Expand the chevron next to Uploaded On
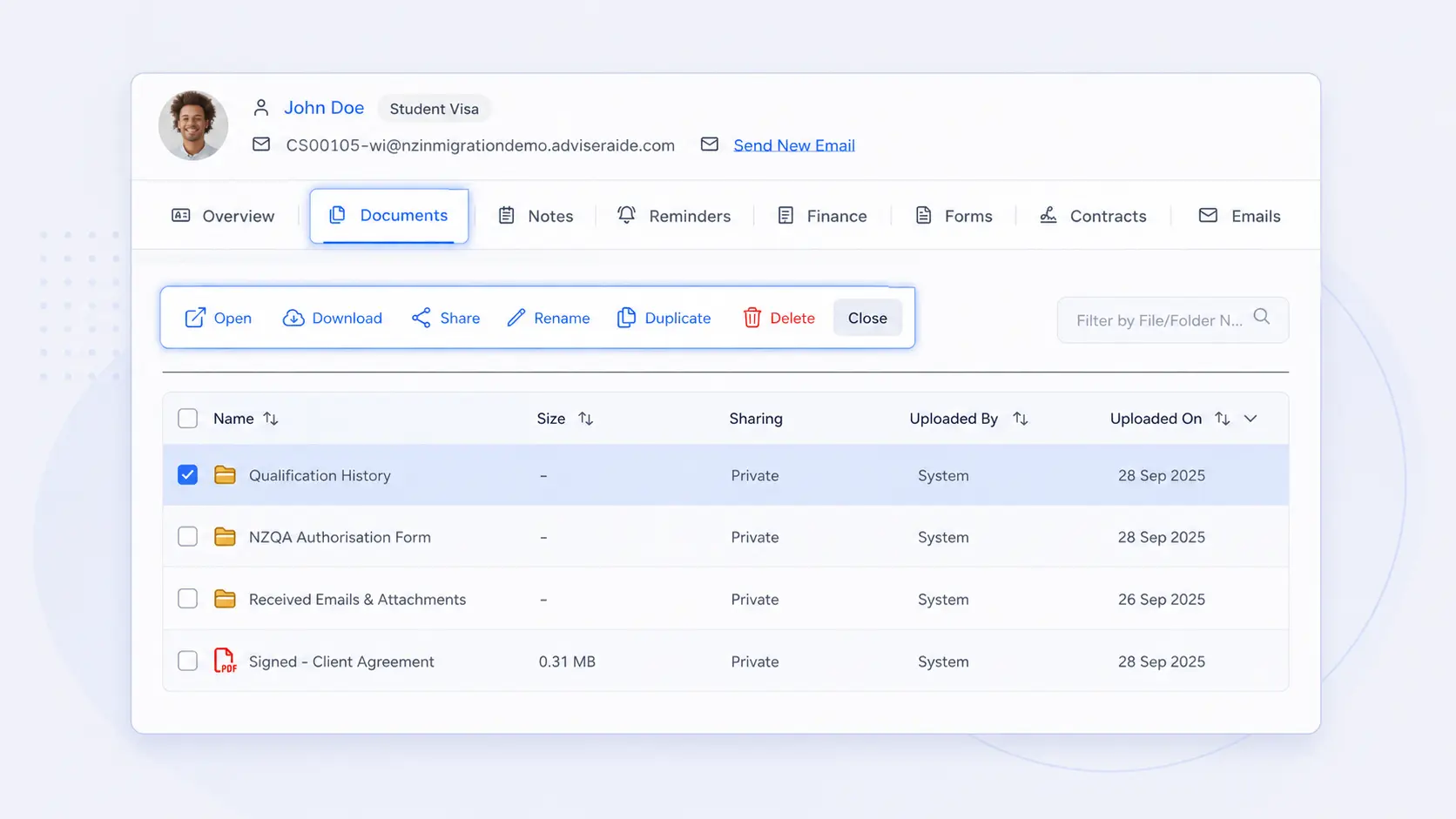Image resolution: width=1456 pixels, height=819 pixels. tap(1250, 419)
